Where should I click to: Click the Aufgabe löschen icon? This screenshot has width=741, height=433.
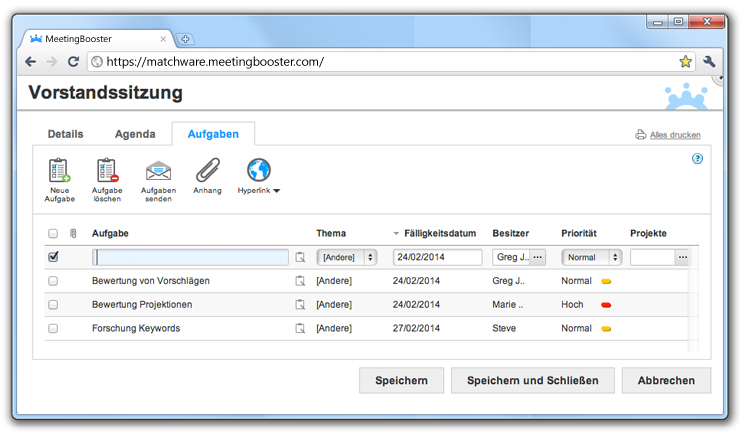107,171
